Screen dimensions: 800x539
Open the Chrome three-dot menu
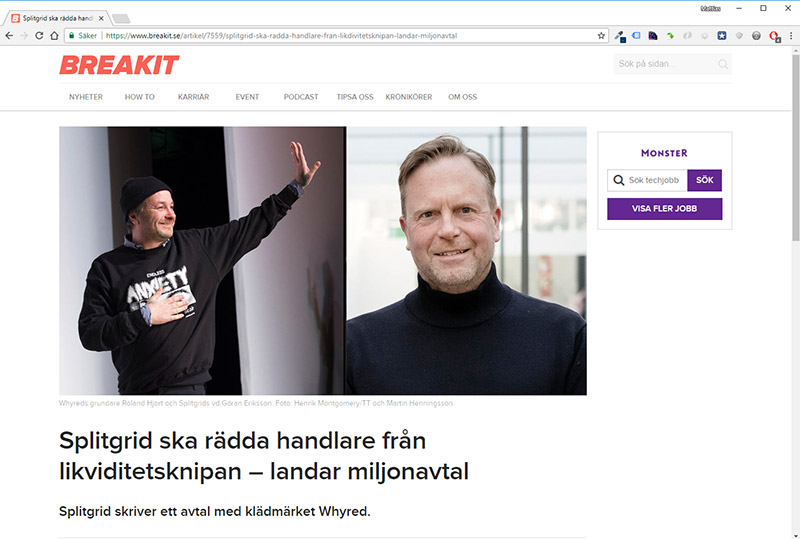point(791,36)
